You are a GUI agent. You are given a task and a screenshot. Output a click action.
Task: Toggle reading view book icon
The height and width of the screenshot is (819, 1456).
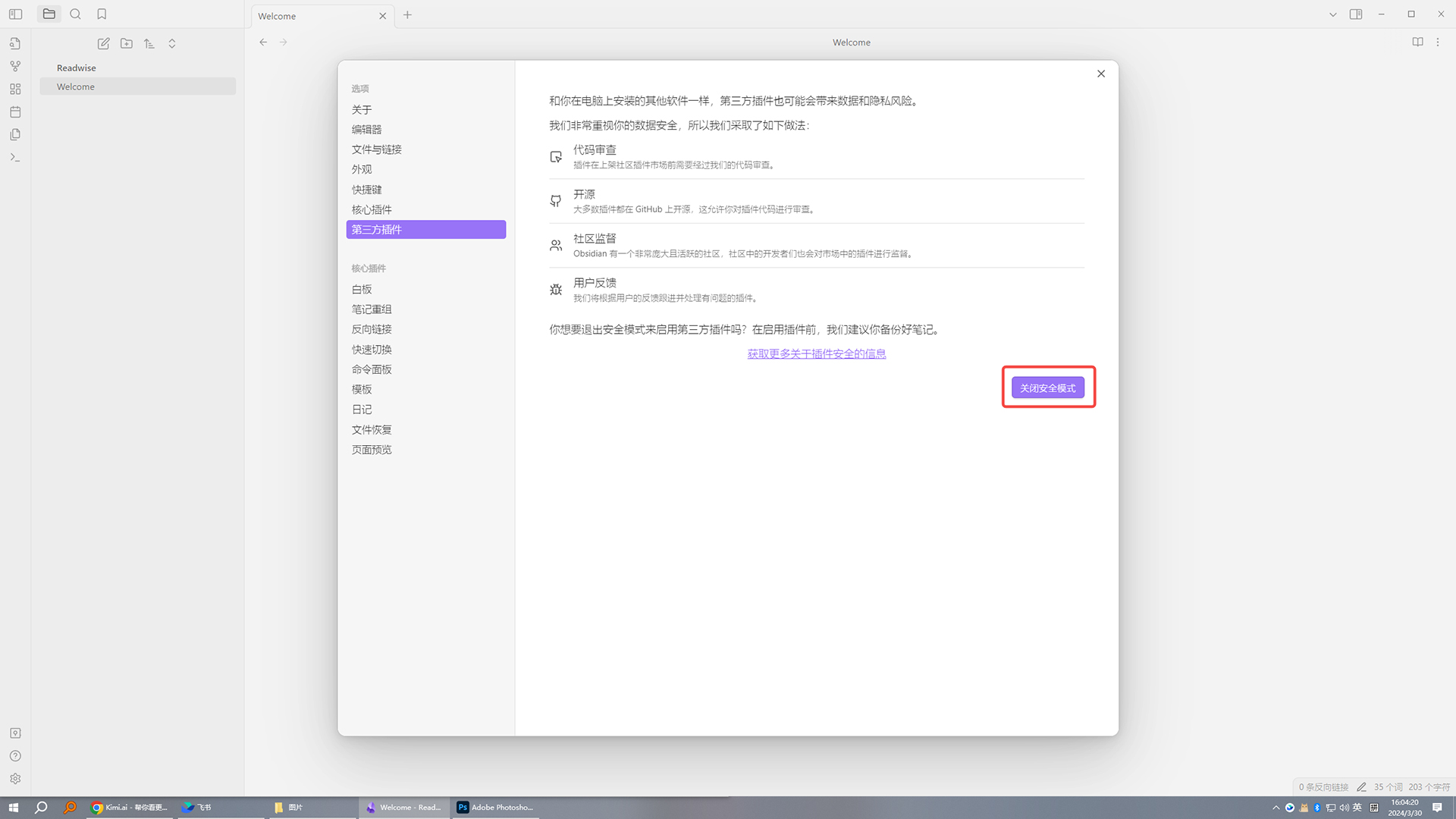[1417, 42]
